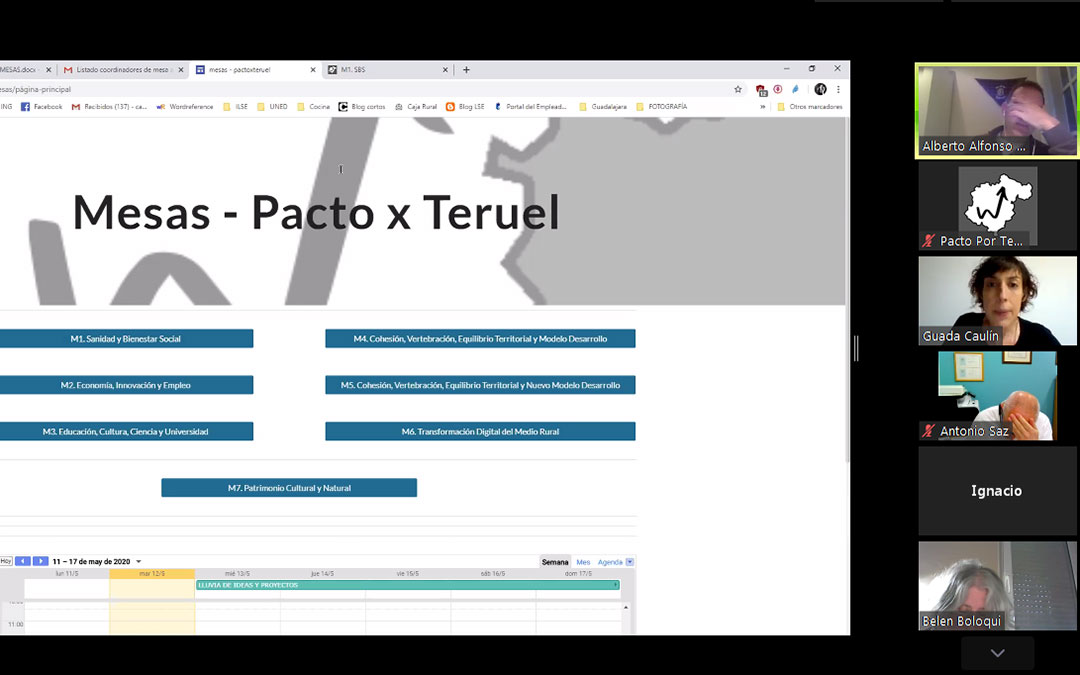Open a new browser tab
1080x675 pixels.
(x=466, y=70)
